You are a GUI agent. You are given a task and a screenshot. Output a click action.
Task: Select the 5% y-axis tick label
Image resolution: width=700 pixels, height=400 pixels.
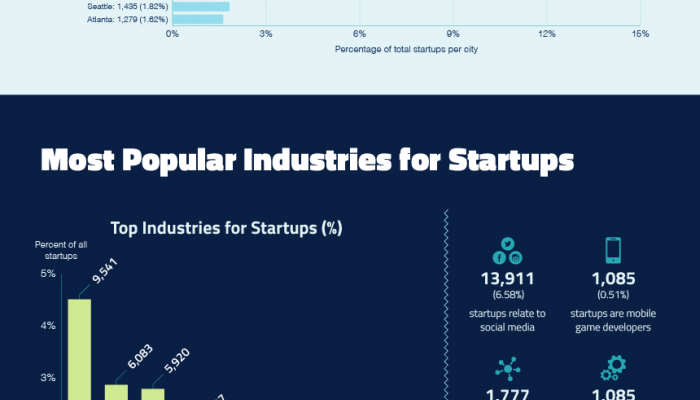pos(48,273)
